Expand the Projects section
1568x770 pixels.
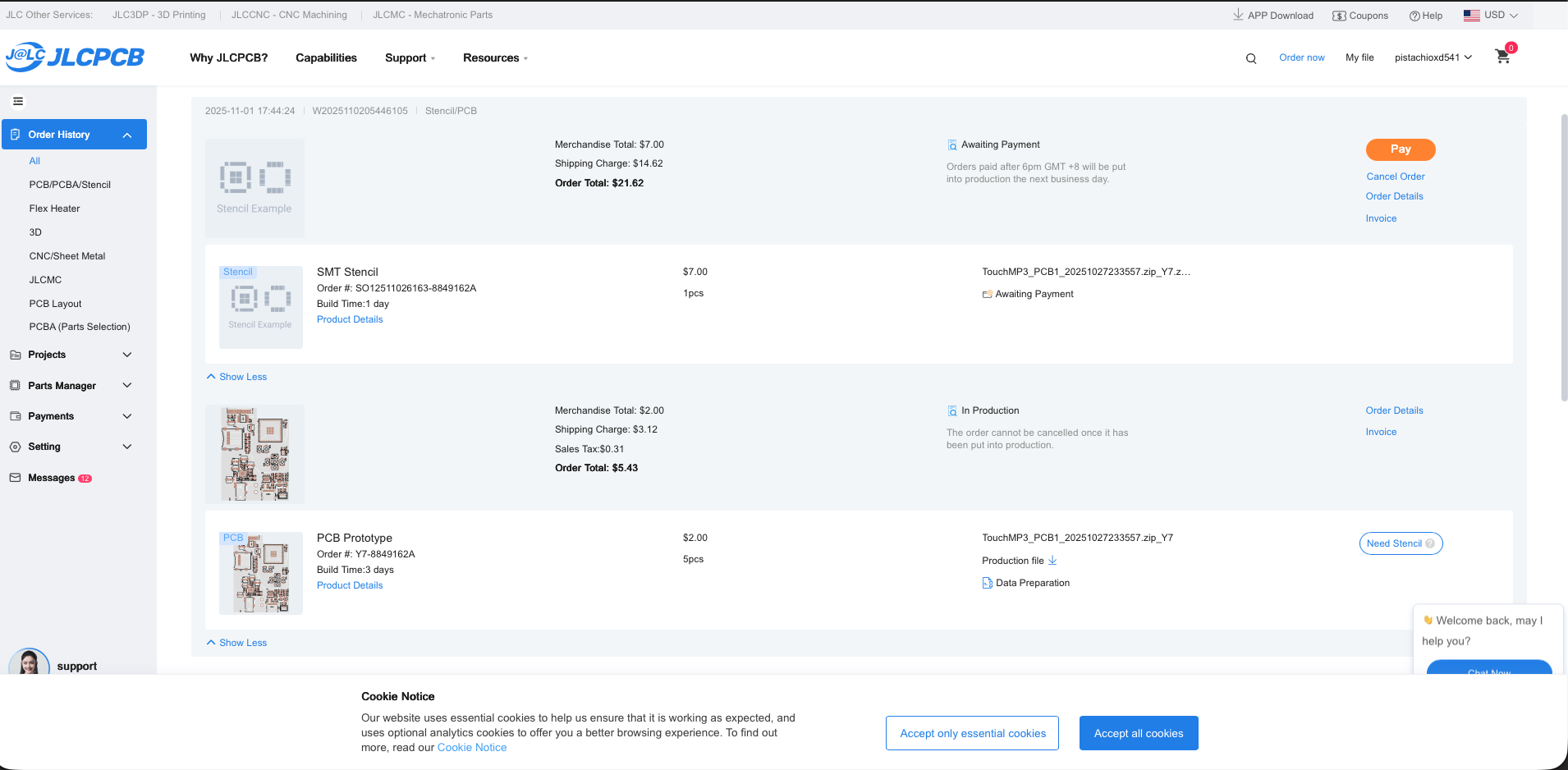(127, 355)
